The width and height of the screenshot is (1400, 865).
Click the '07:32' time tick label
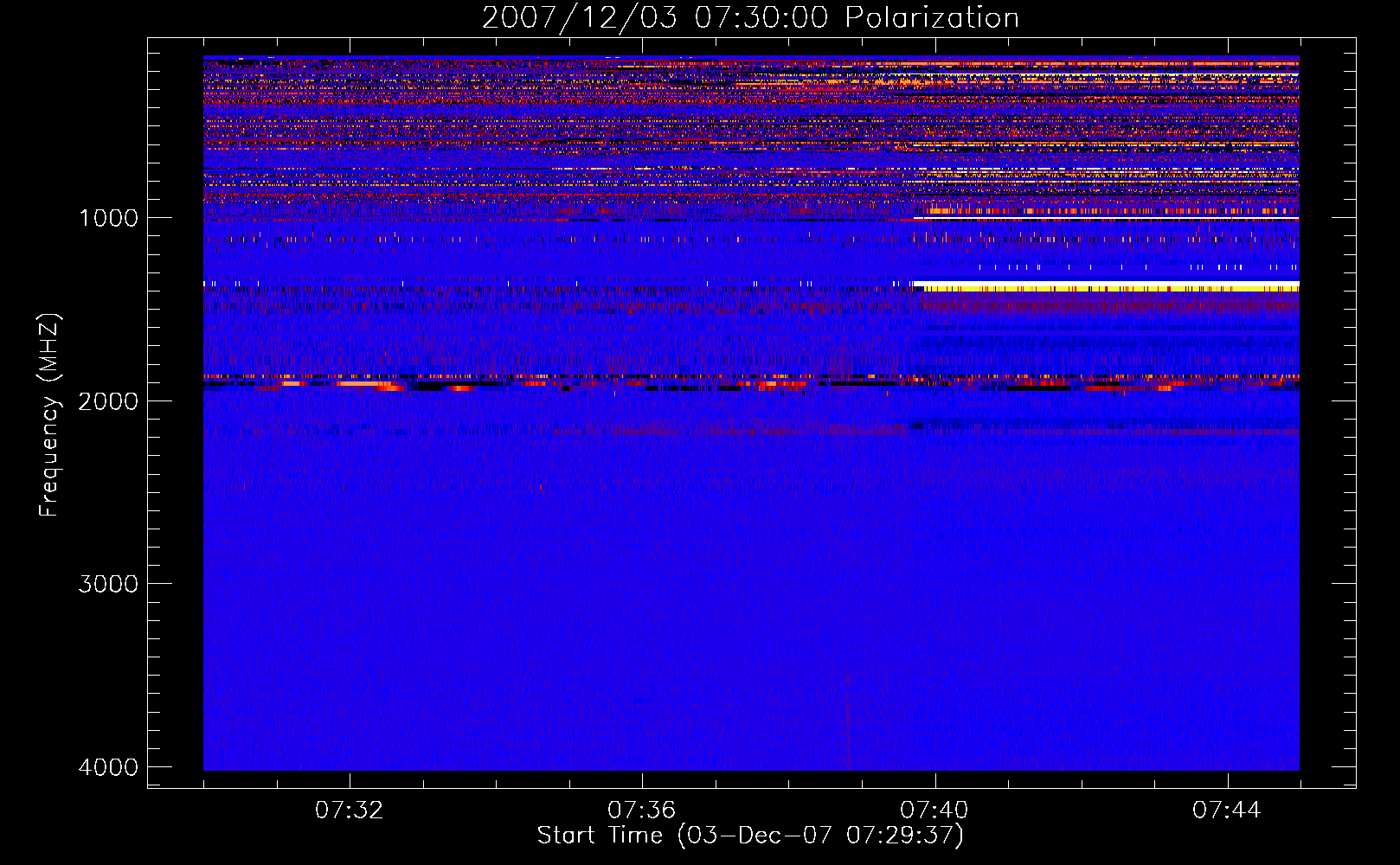[x=349, y=811]
